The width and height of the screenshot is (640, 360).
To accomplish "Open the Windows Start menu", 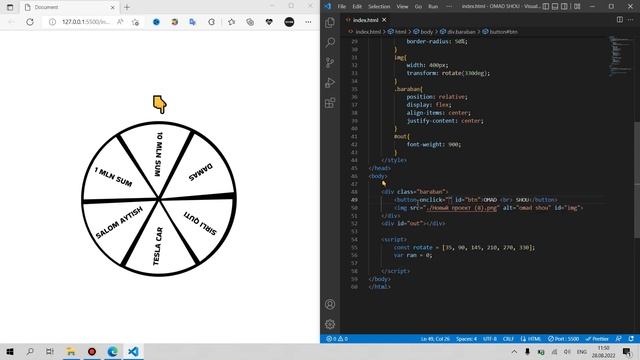I will tap(10, 351).
